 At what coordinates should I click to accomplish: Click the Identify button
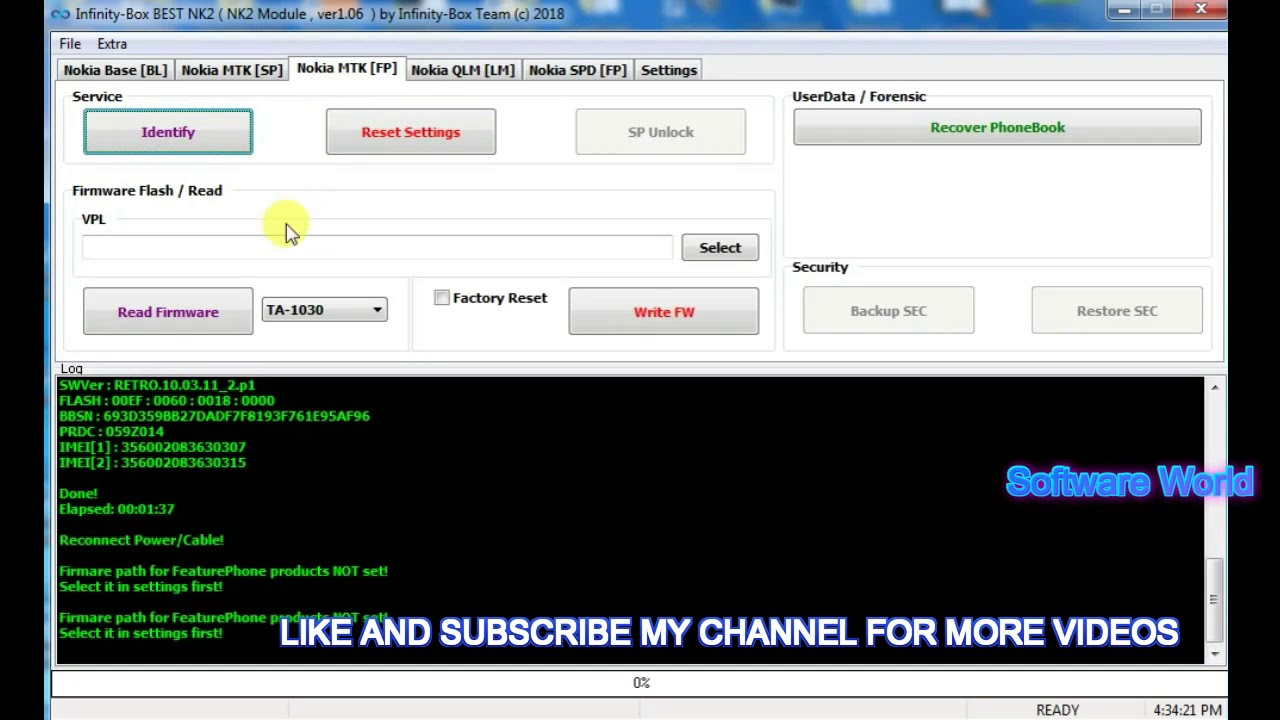(x=168, y=132)
